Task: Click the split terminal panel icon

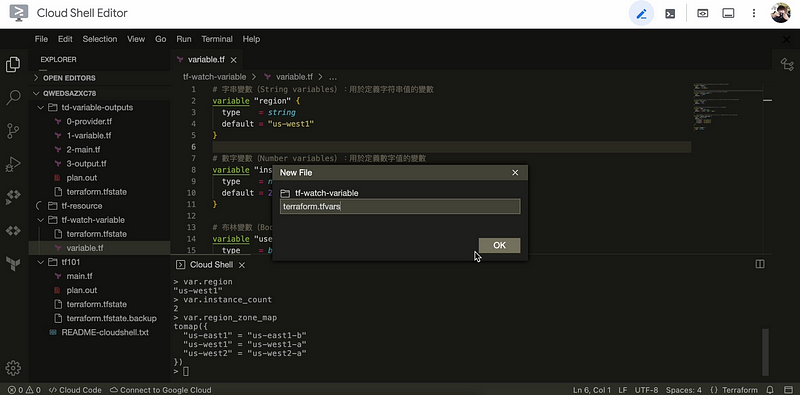Action: [x=760, y=264]
